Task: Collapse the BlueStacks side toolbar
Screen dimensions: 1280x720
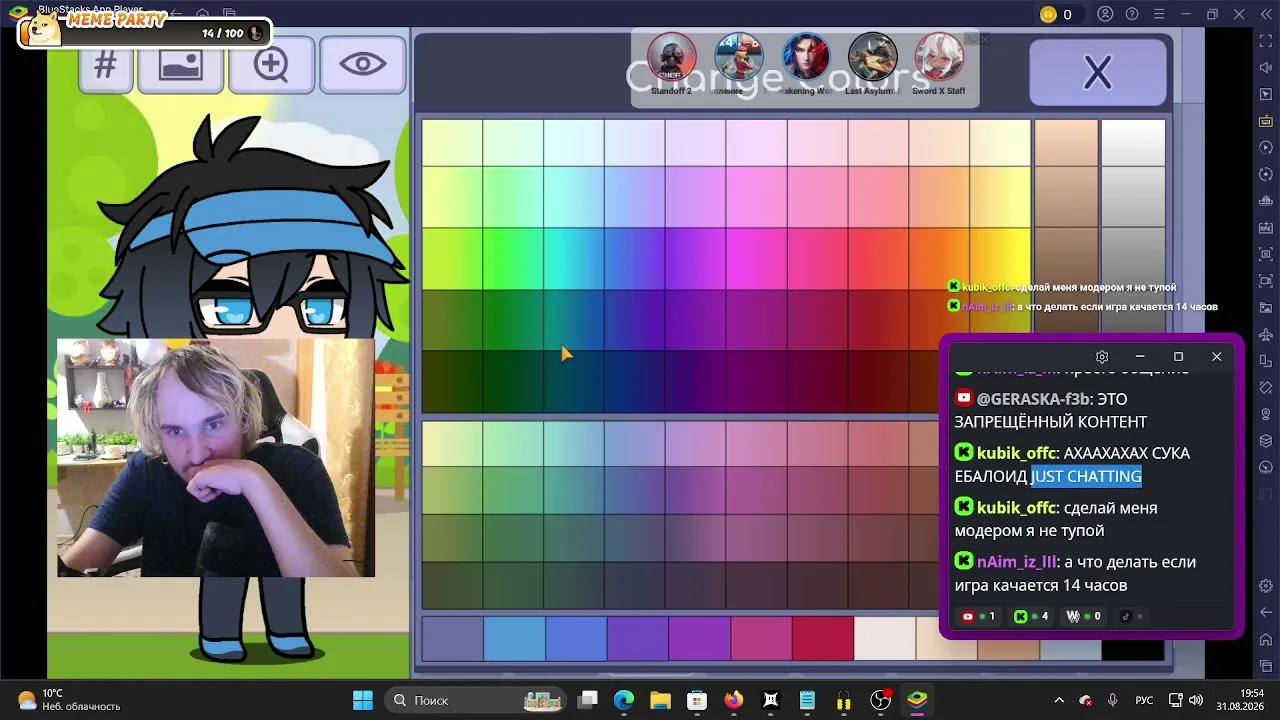Action: coord(1267,14)
